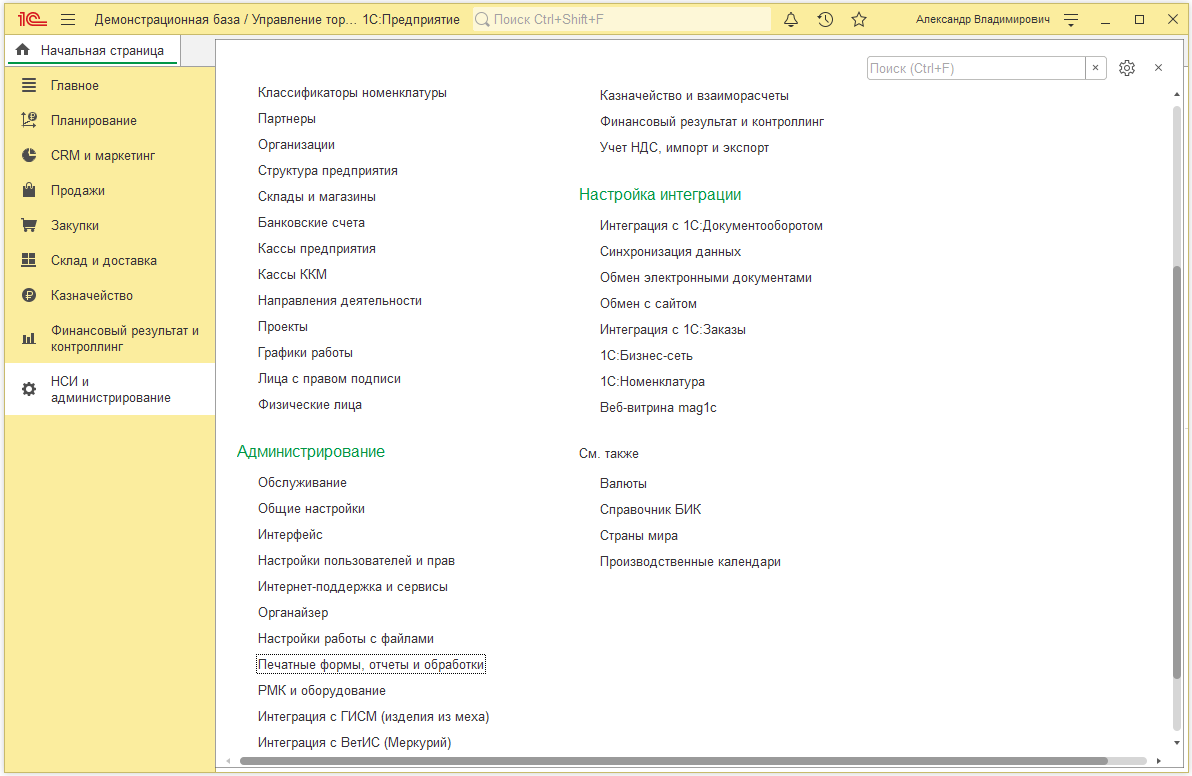Viewport: 1192px width, 776px height.
Task: Open the history clock icon
Action: pos(825,20)
